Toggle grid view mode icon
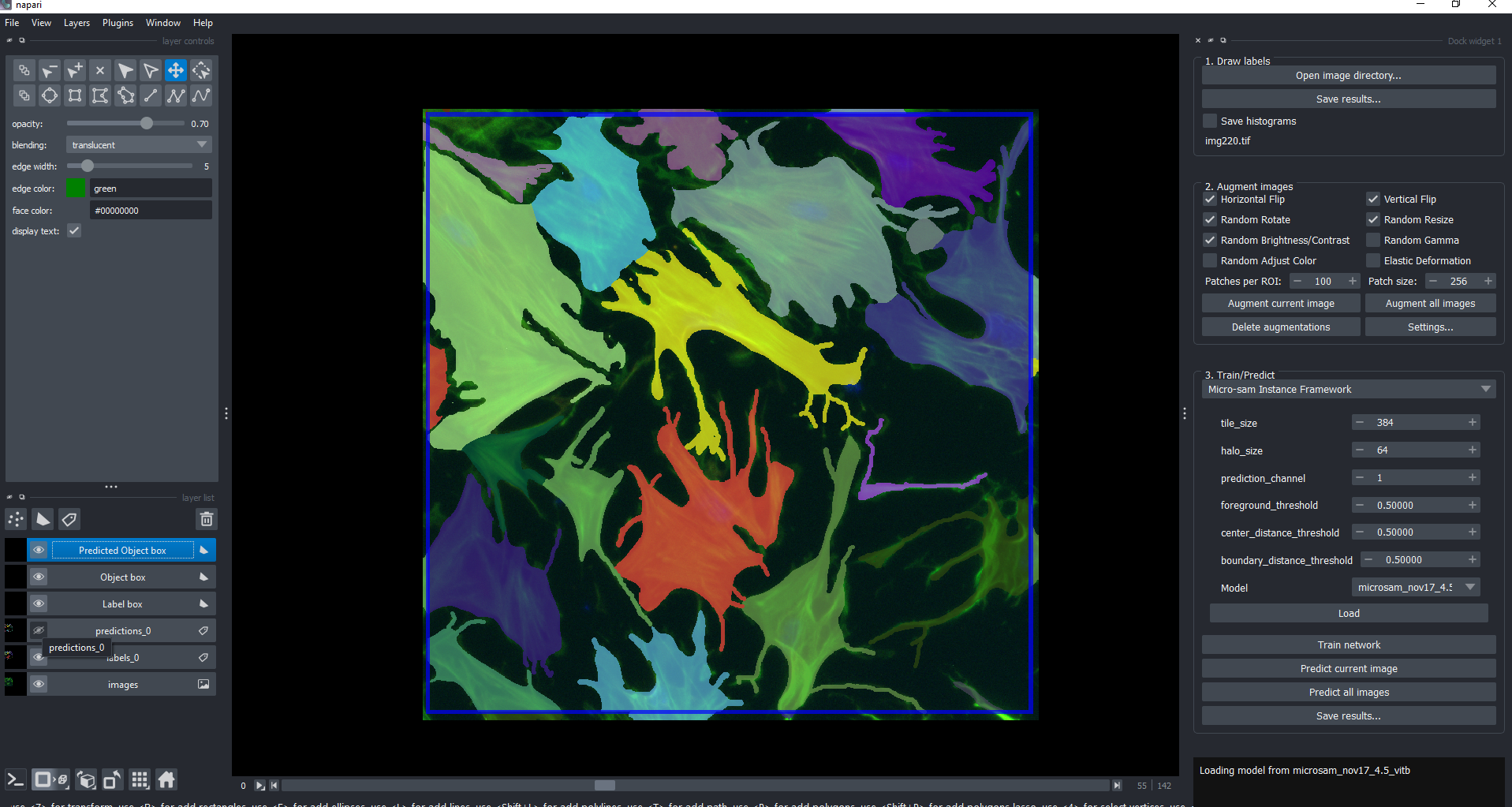1512x807 pixels. pos(140,780)
